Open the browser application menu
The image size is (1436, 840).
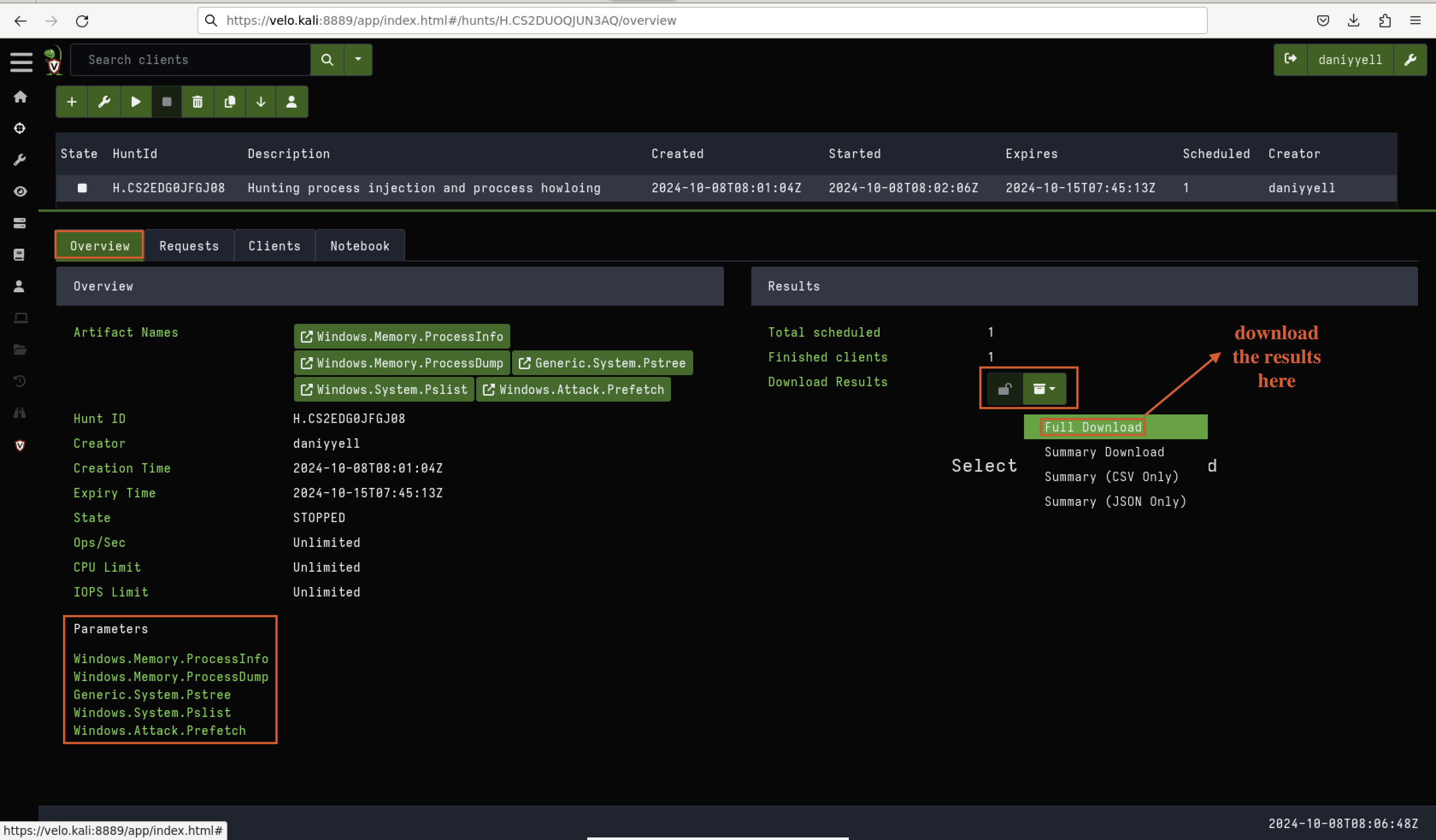coord(1415,21)
